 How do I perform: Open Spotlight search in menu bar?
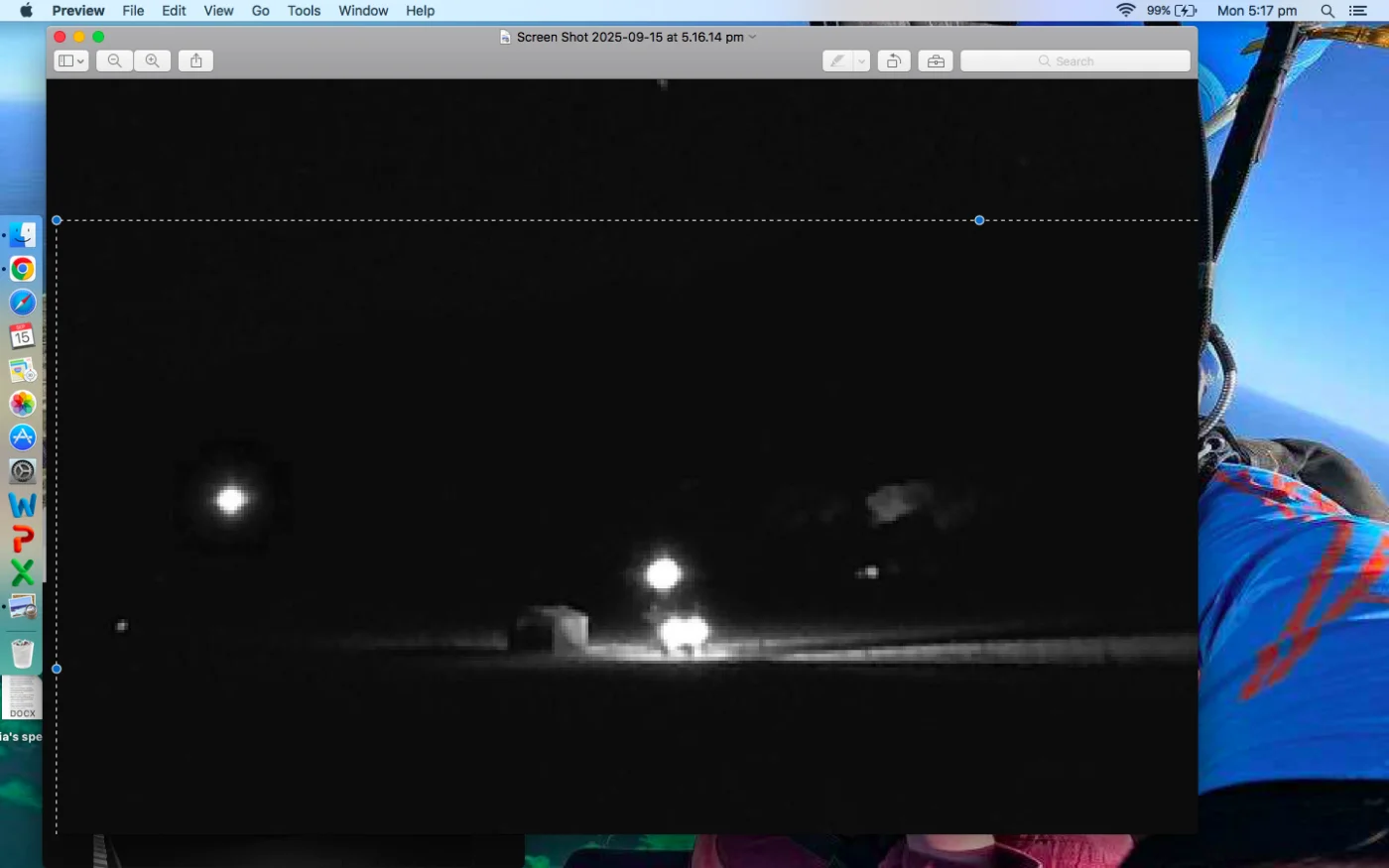pos(1327,11)
